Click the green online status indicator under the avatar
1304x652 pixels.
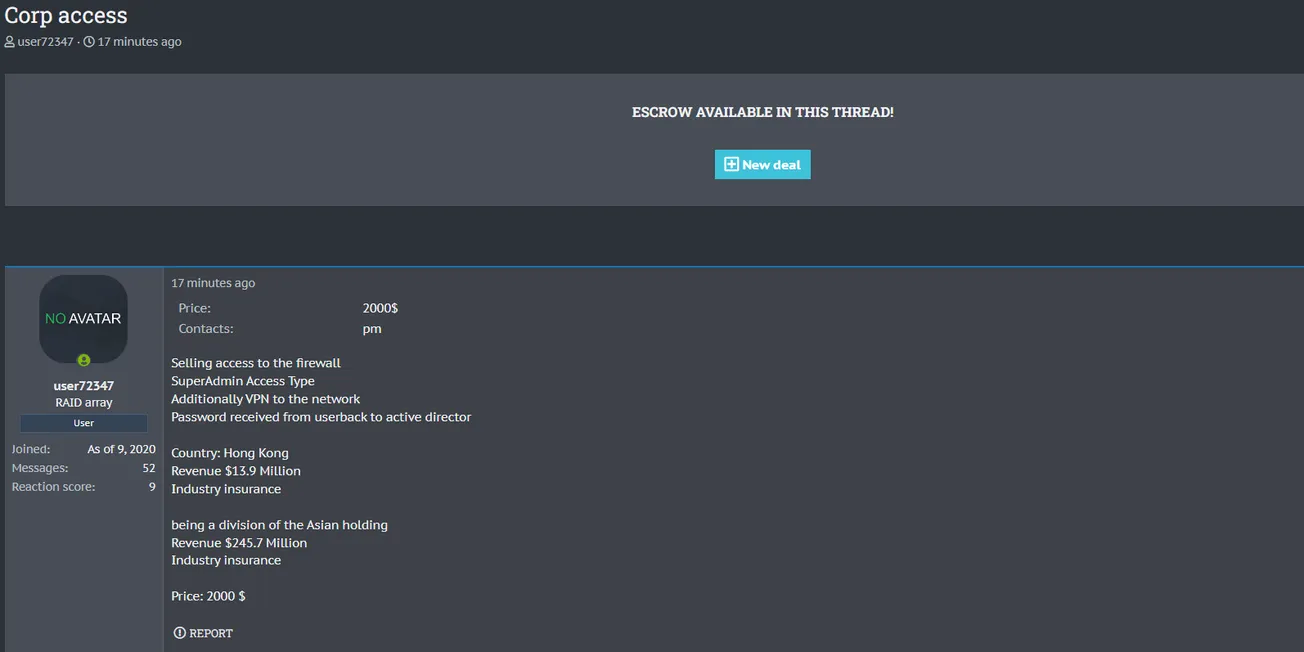coord(84,360)
